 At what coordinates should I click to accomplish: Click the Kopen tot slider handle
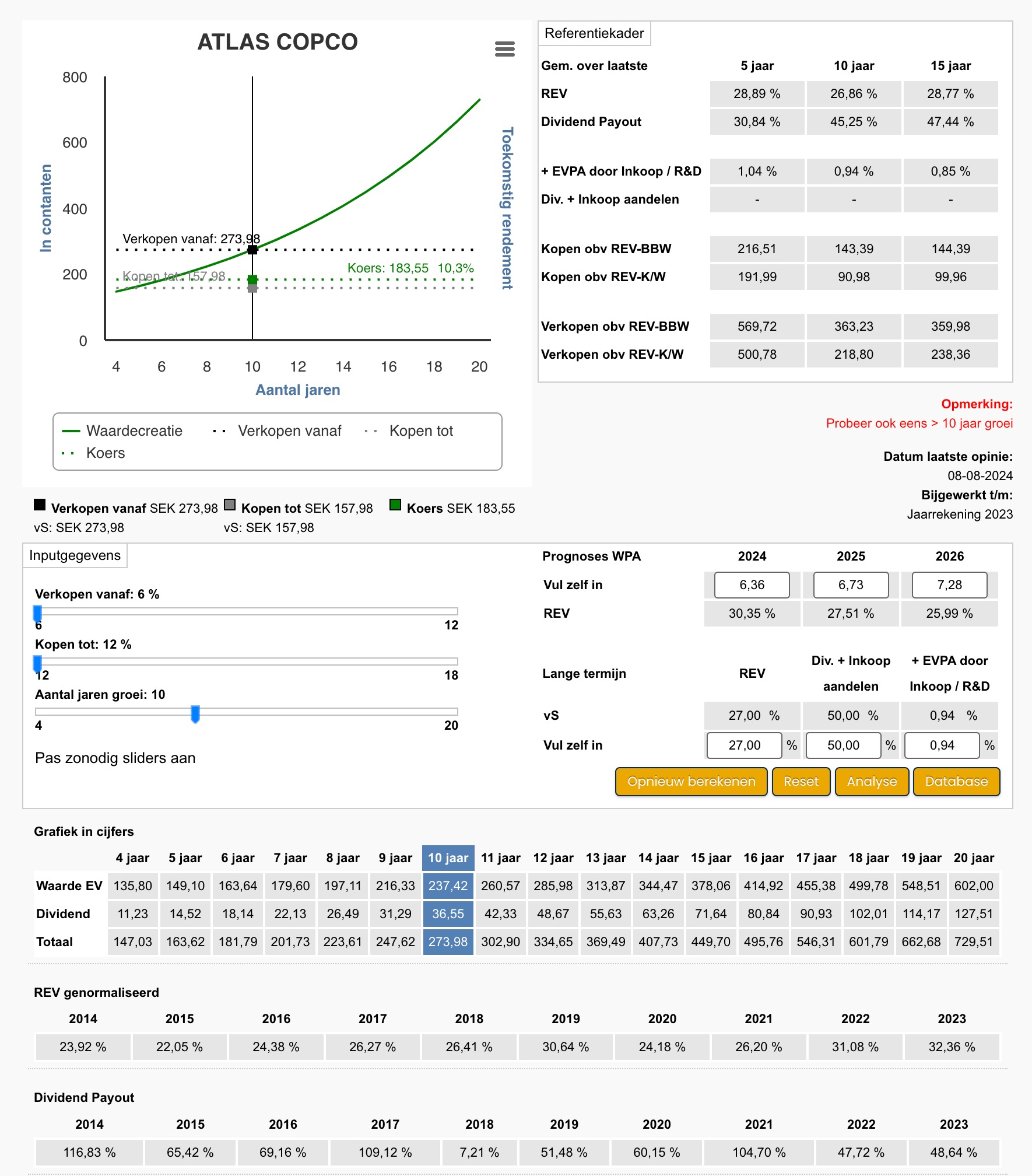(38, 664)
